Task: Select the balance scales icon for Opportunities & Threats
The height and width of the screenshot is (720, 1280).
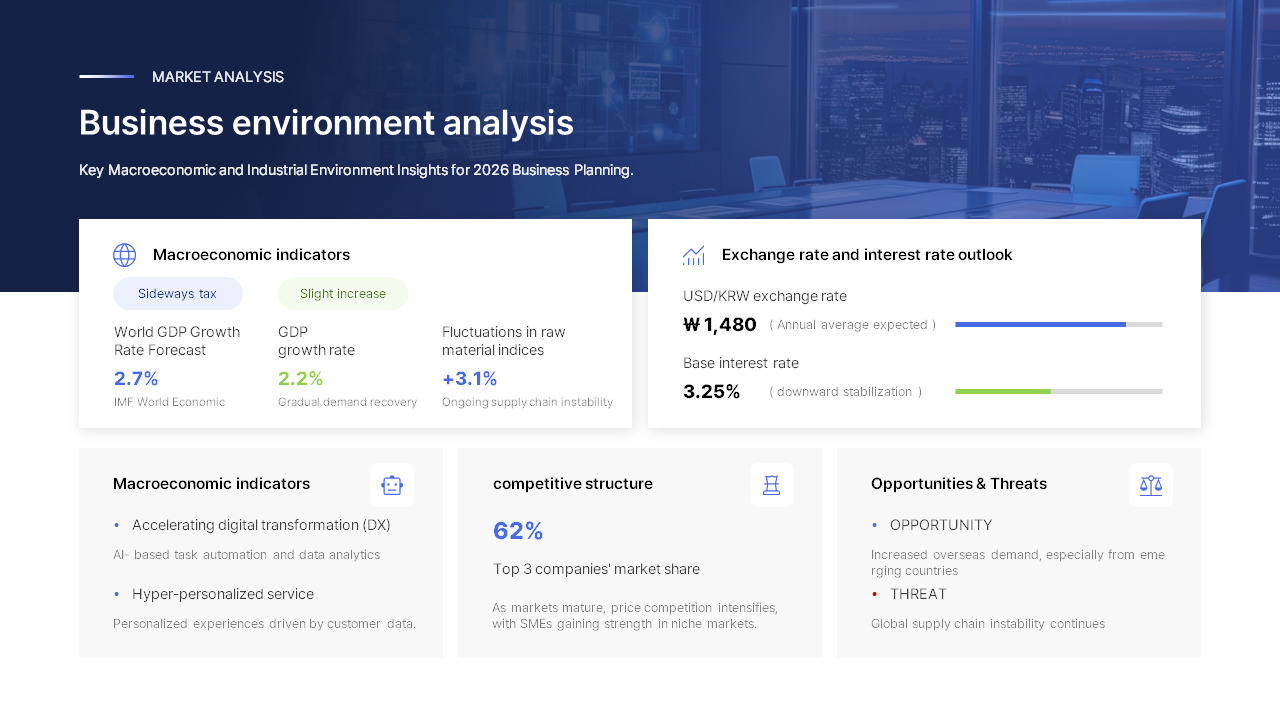Action: point(1150,485)
